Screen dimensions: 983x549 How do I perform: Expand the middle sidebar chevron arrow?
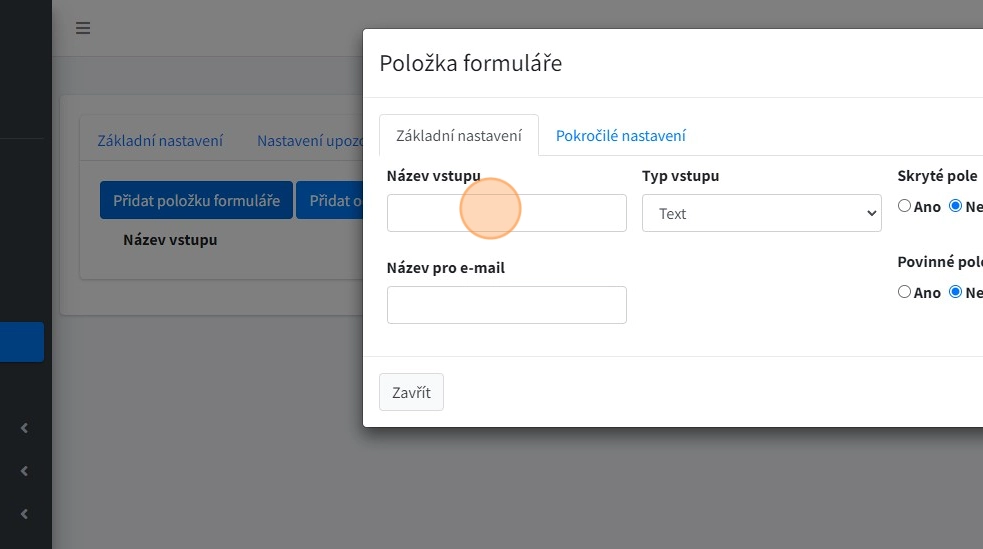(x=24, y=471)
